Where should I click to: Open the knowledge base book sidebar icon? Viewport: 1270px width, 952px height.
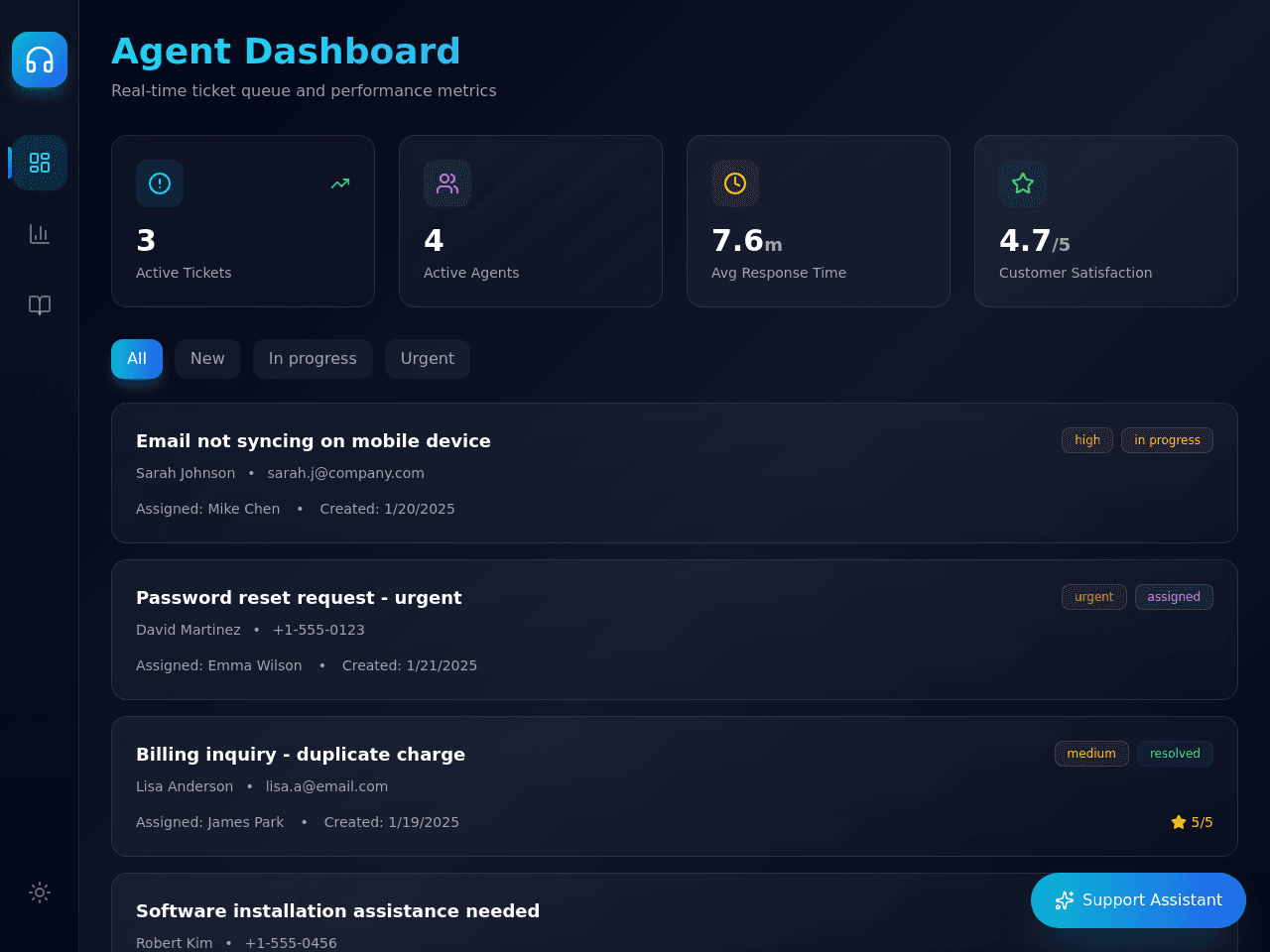coord(40,305)
